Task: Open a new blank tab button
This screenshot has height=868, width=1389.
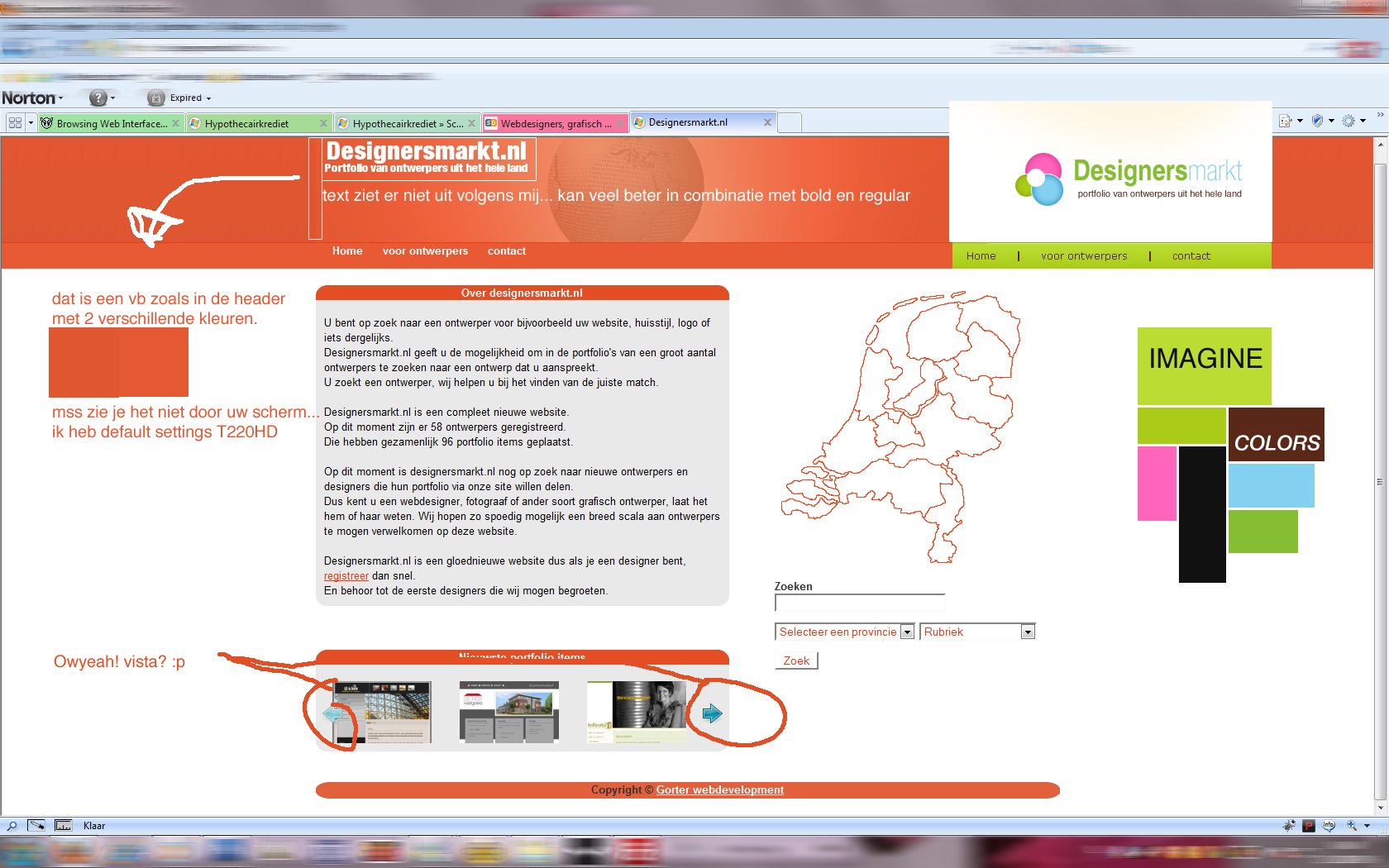Action: pos(790,122)
